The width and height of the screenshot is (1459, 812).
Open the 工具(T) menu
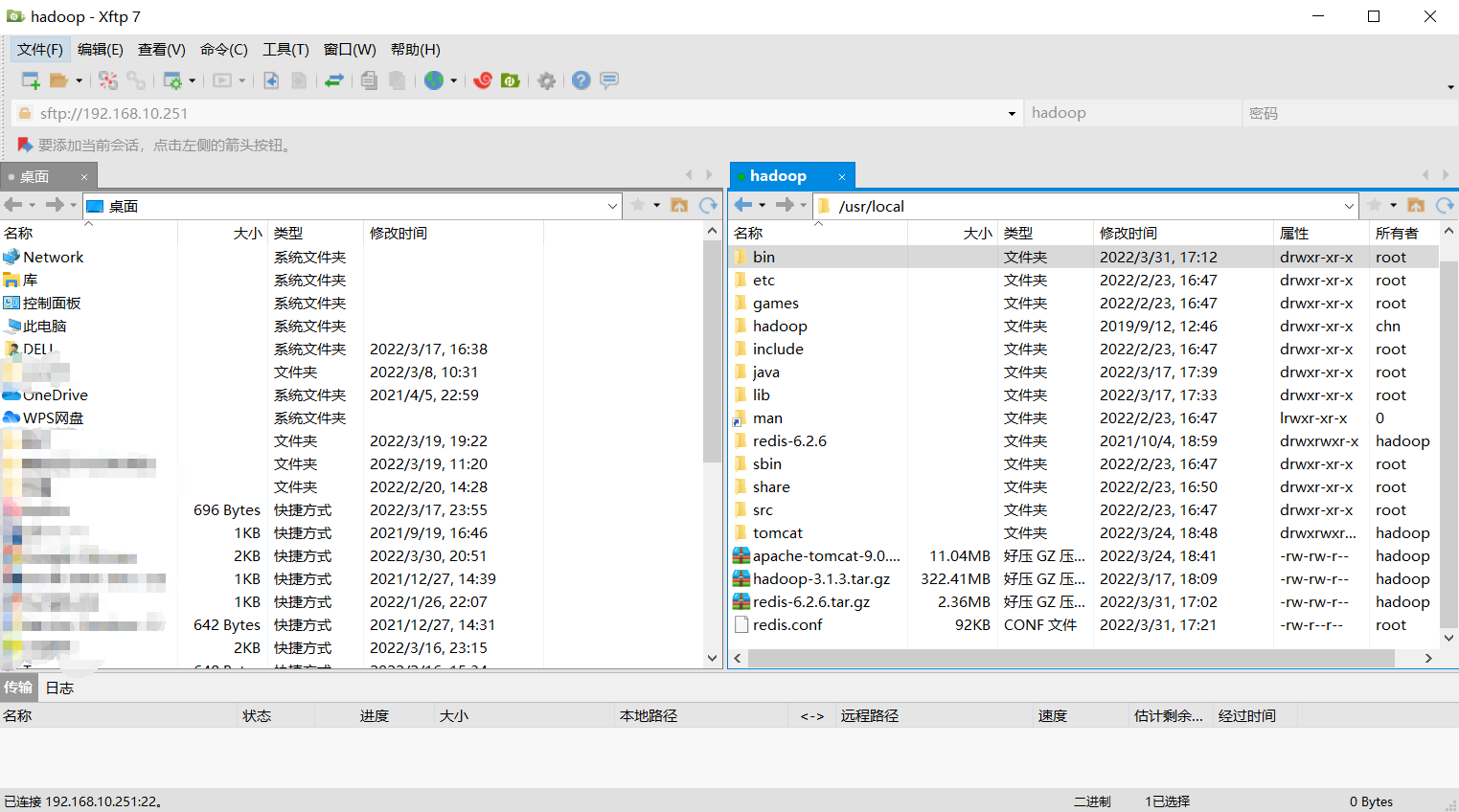coord(285,49)
